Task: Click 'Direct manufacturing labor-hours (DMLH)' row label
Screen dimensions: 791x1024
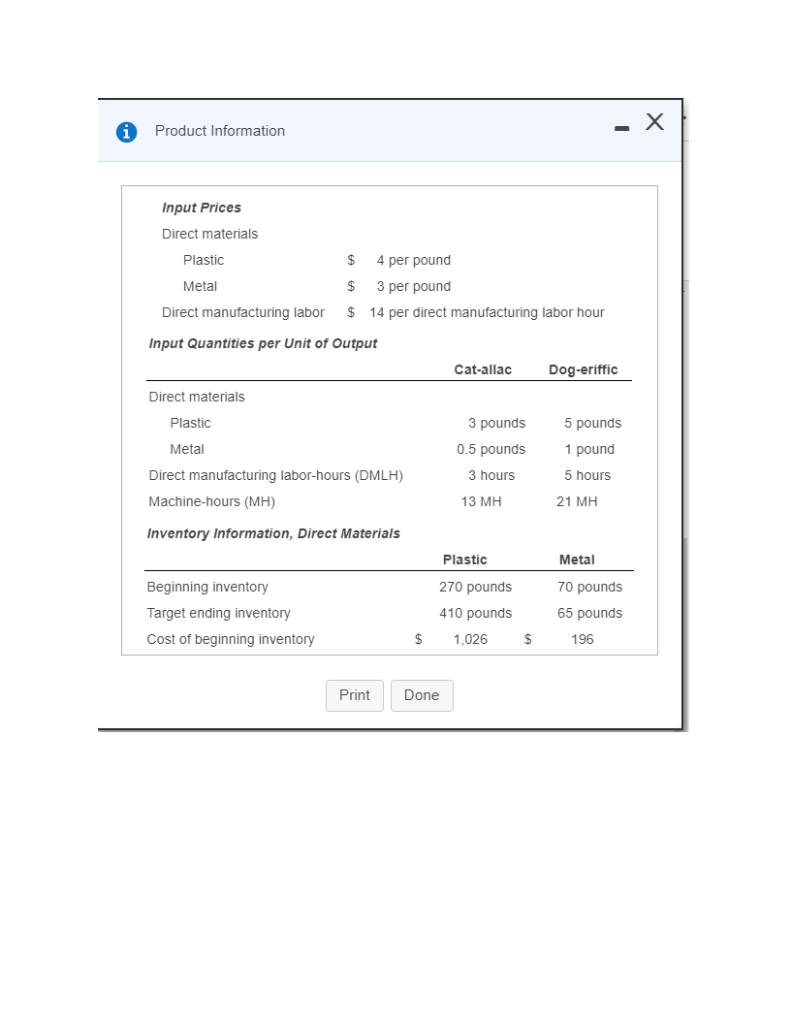Action: point(276,475)
